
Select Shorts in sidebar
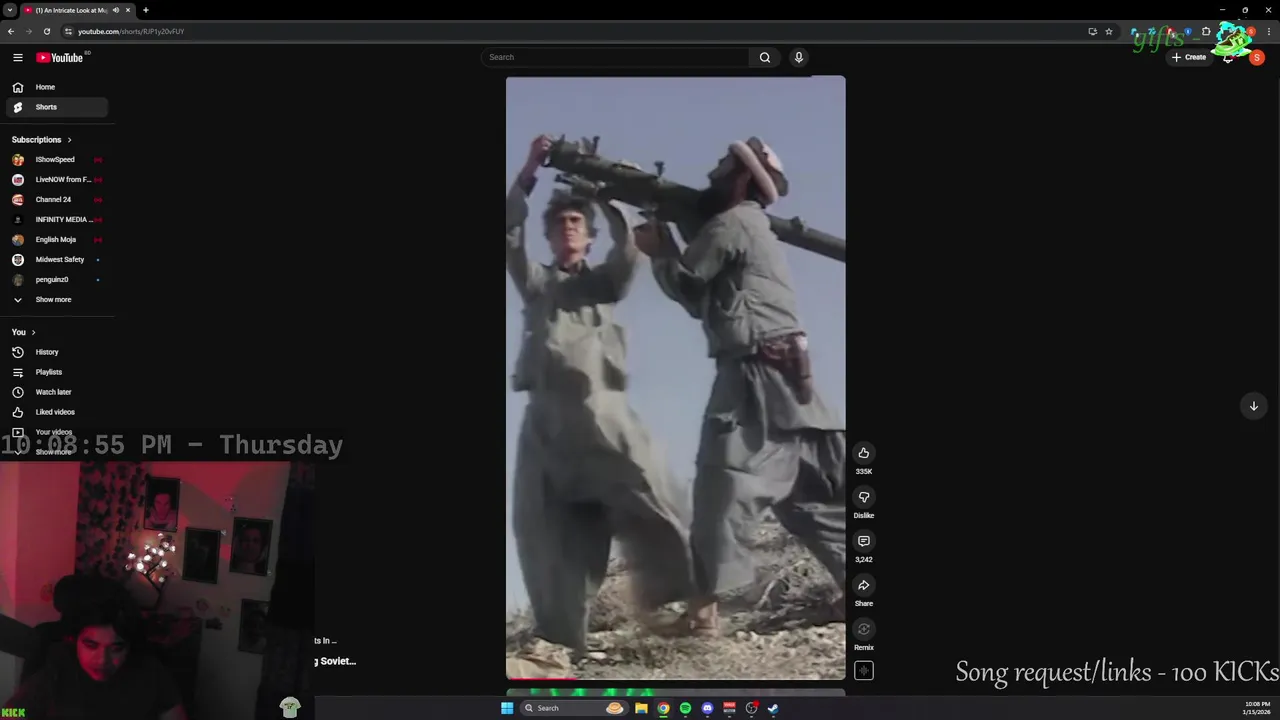click(x=57, y=107)
